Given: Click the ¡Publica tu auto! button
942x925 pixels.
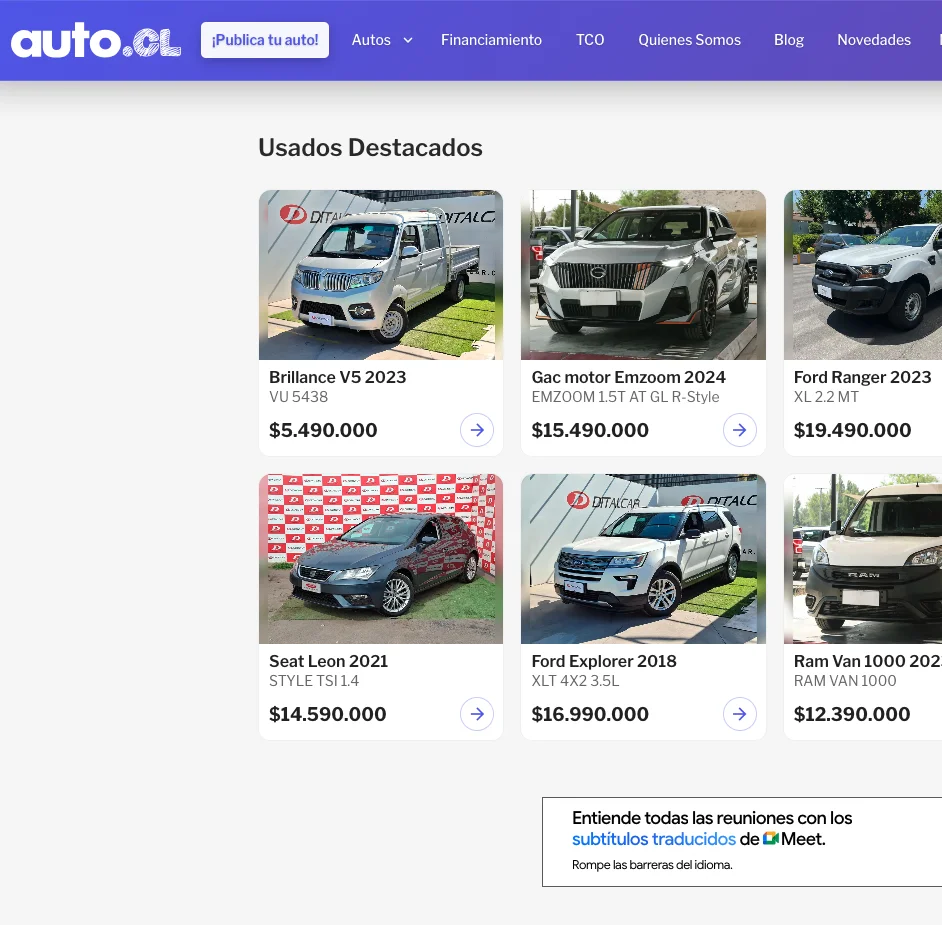Looking at the screenshot, I should click(x=265, y=40).
